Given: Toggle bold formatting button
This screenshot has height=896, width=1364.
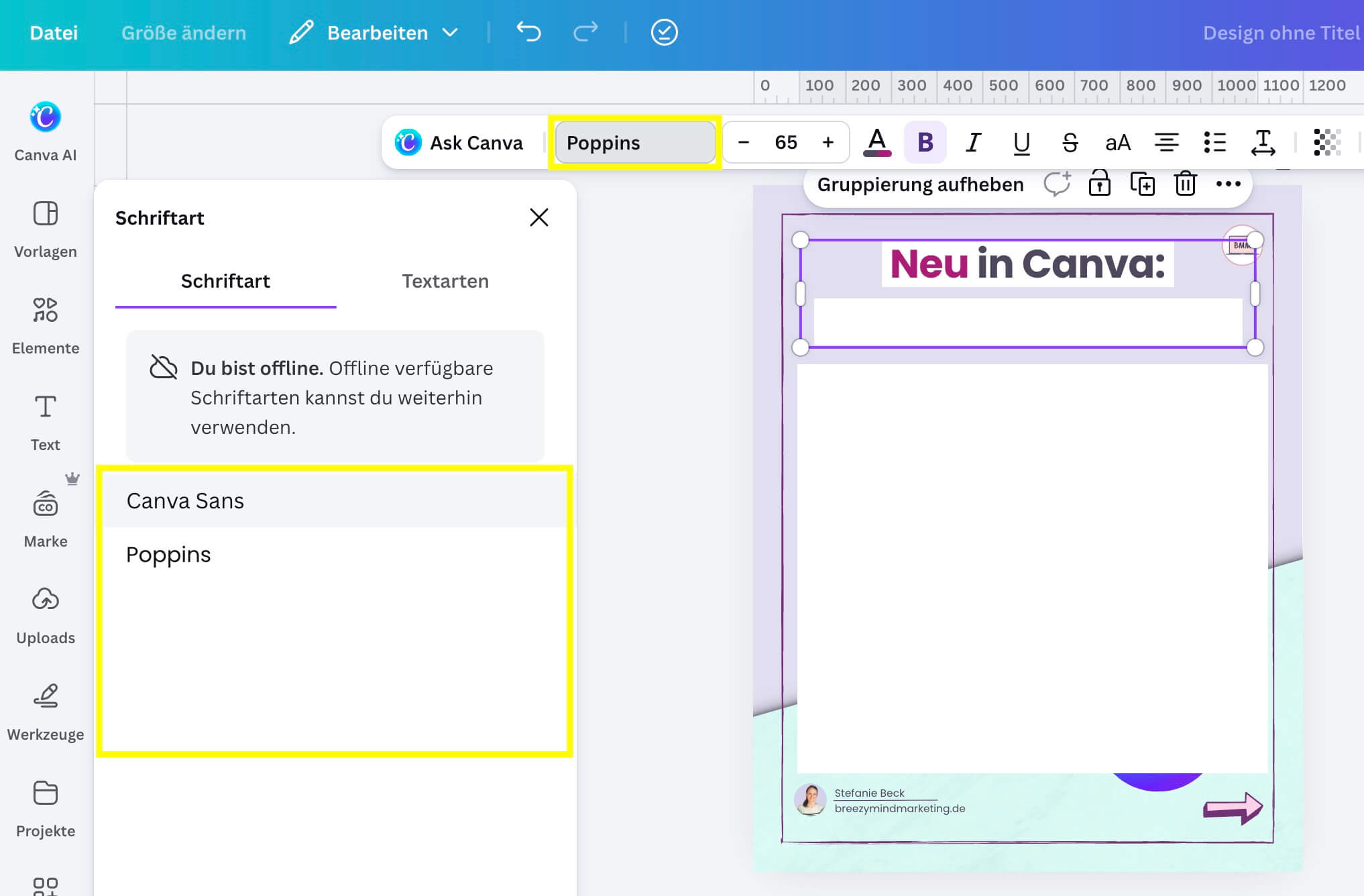Looking at the screenshot, I should coord(925,142).
